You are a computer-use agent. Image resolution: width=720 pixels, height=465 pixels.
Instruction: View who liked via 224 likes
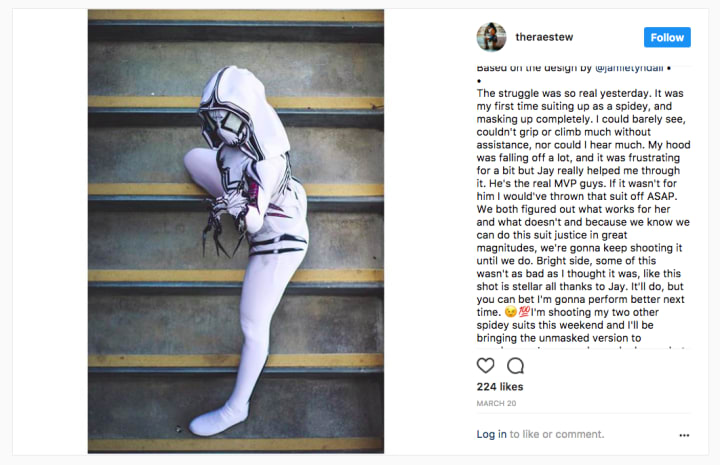click(x=500, y=387)
